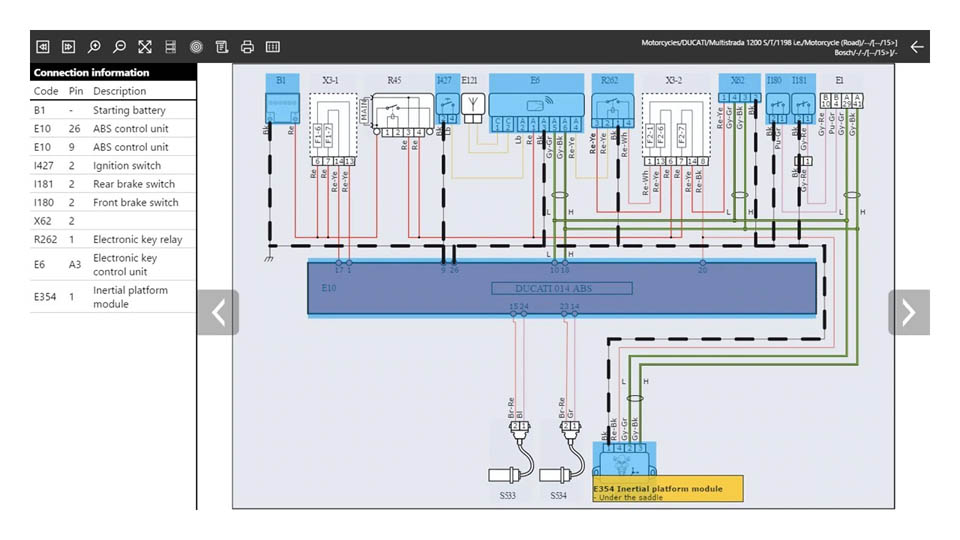Viewport: 960px width, 540px height.
Task: Click the rewind (previous page) toolbar icon
Action: (x=43, y=47)
